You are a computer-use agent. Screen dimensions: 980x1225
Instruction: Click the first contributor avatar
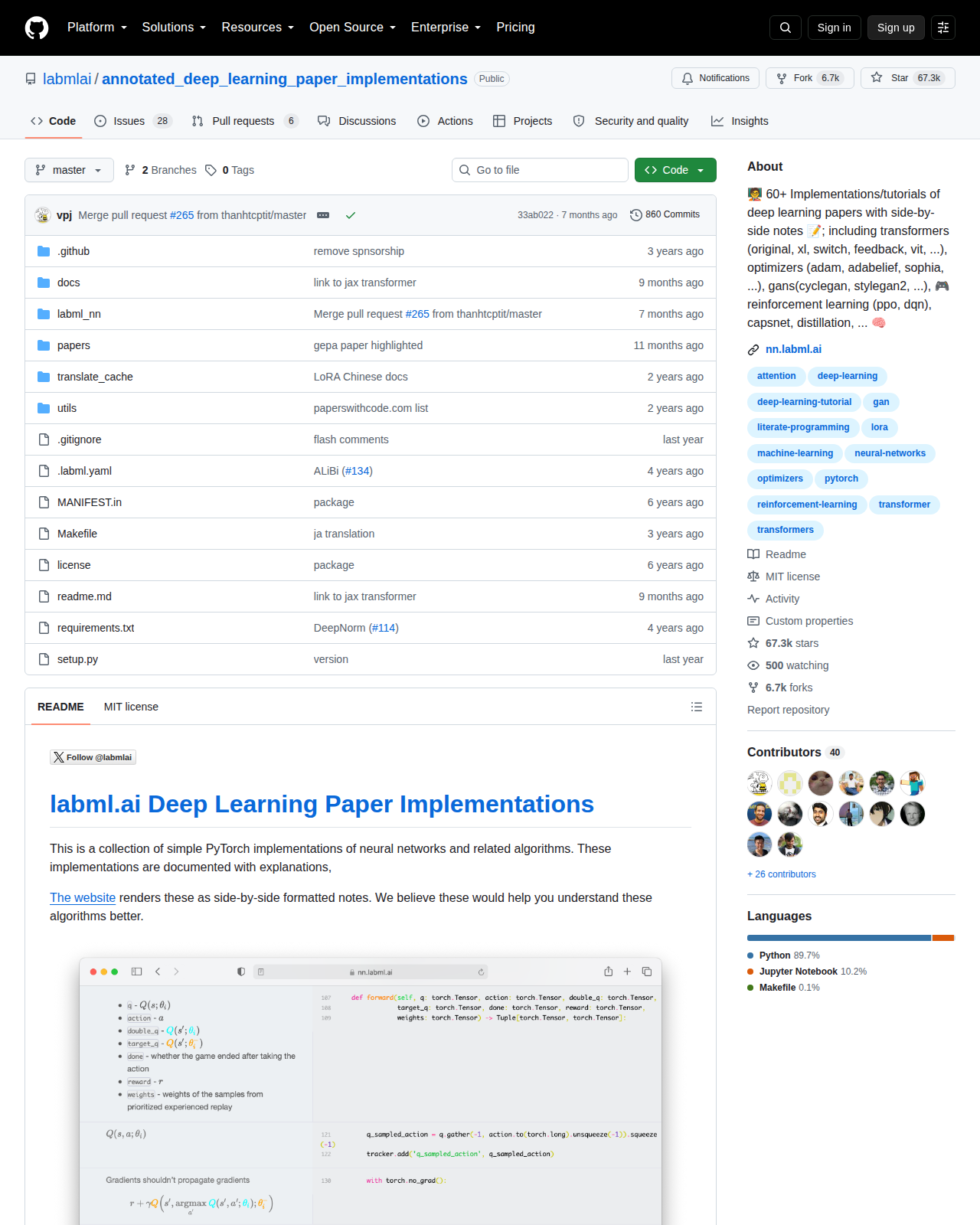pos(759,783)
